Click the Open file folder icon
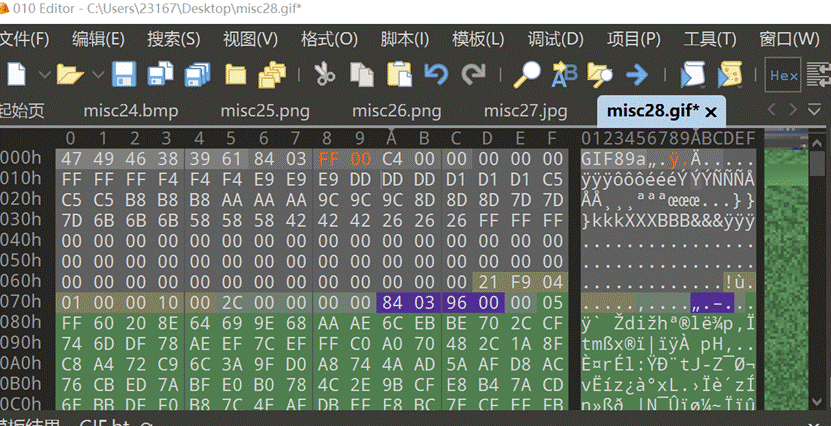 [x=70, y=74]
